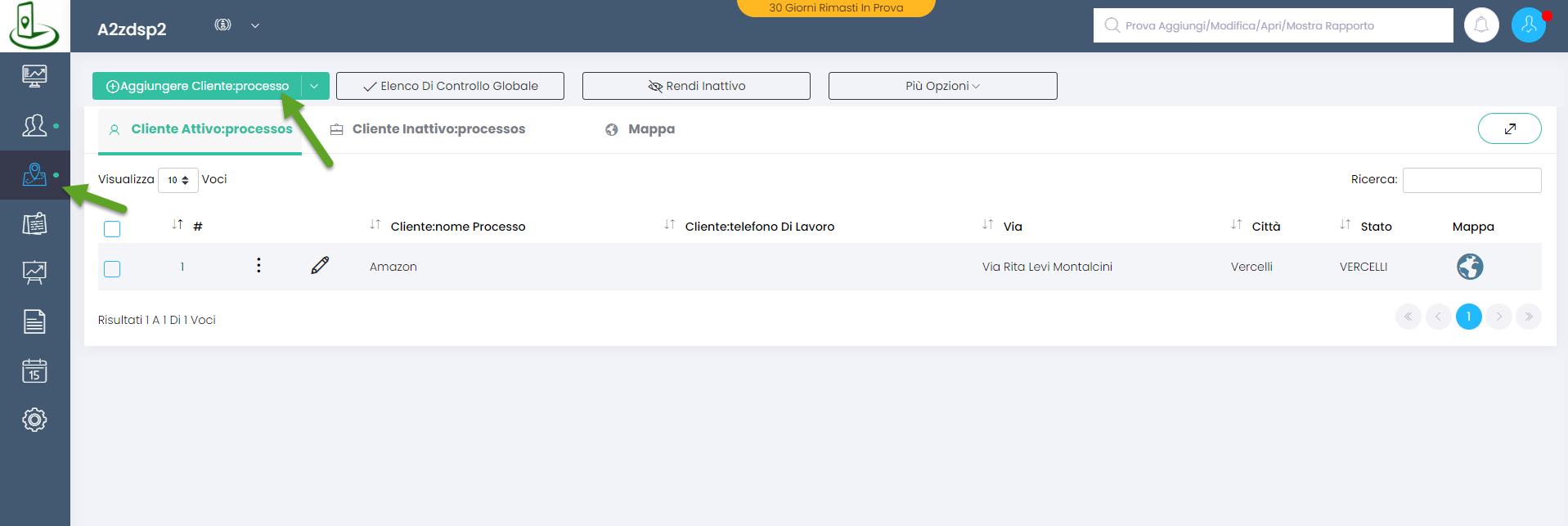Screen dimensions: 1568x526
Task: Click the users icon in sidebar
Action: [x=34, y=126]
